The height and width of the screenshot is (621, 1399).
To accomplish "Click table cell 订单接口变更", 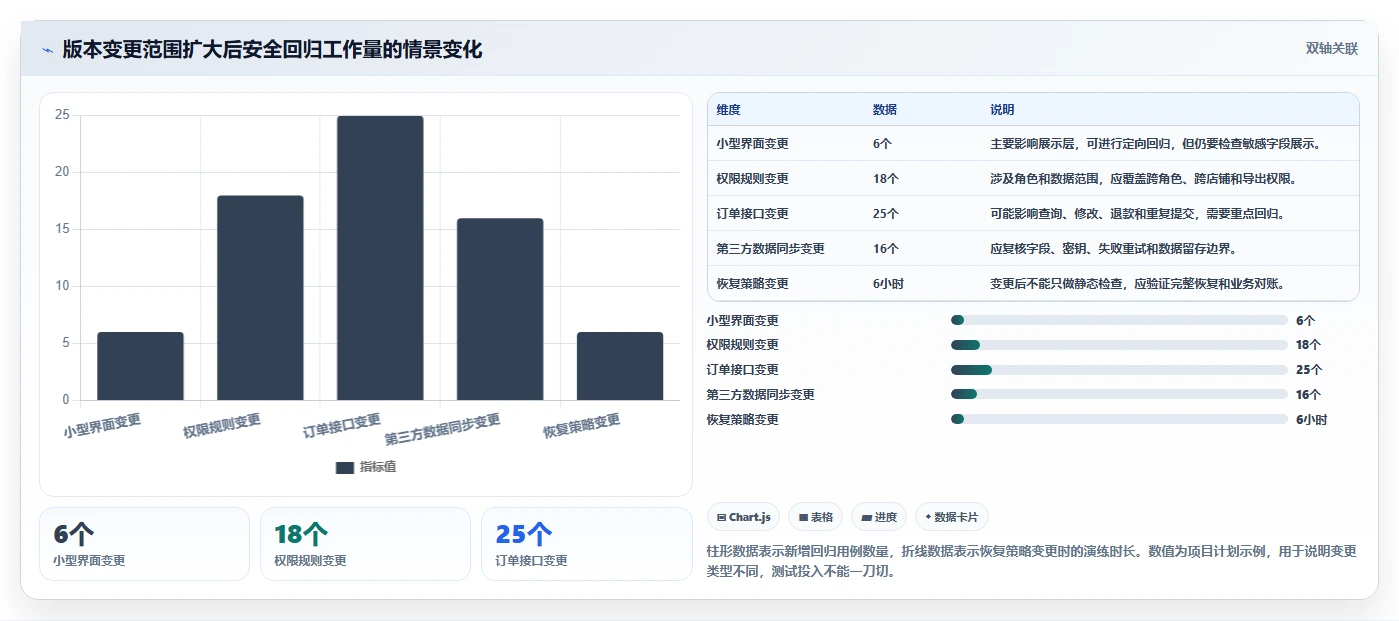I will coord(752,214).
